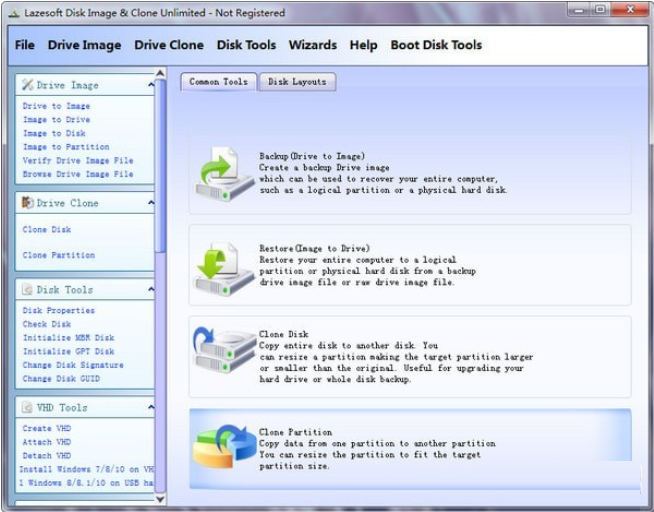The image size is (654, 512).
Task: Click Install Windows 7/8/10 on VHD link
Action: pyautogui.click(x=86, y=469)
